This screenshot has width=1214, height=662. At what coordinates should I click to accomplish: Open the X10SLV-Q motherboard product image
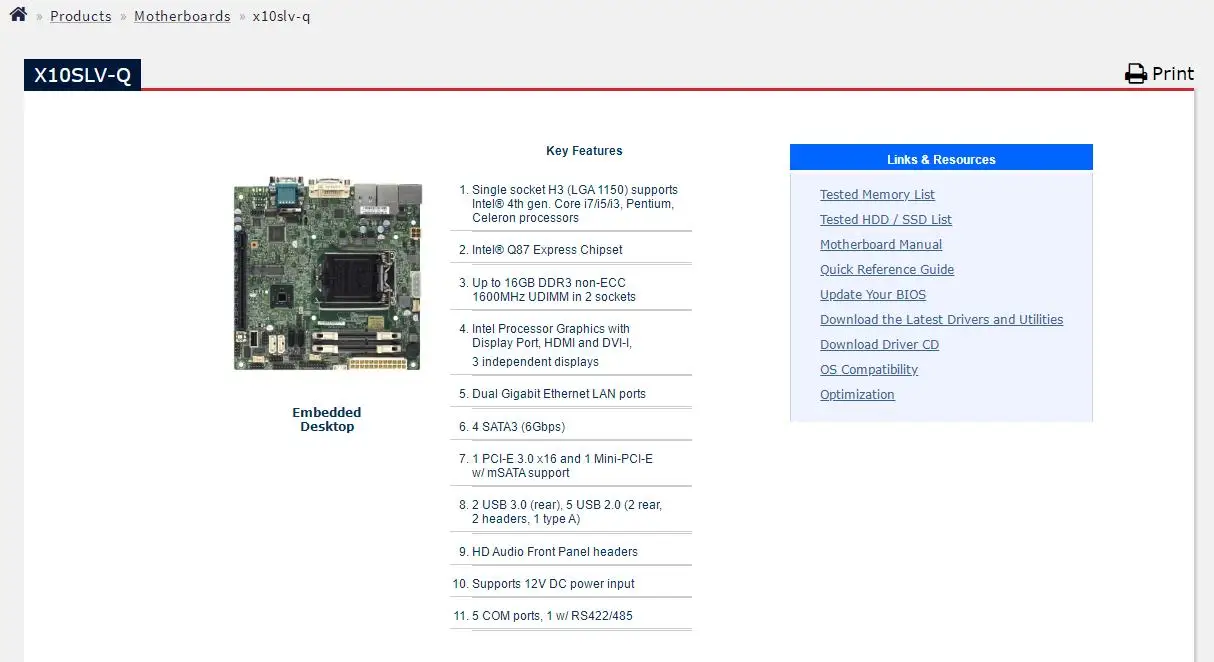click(x=328, y=273)
